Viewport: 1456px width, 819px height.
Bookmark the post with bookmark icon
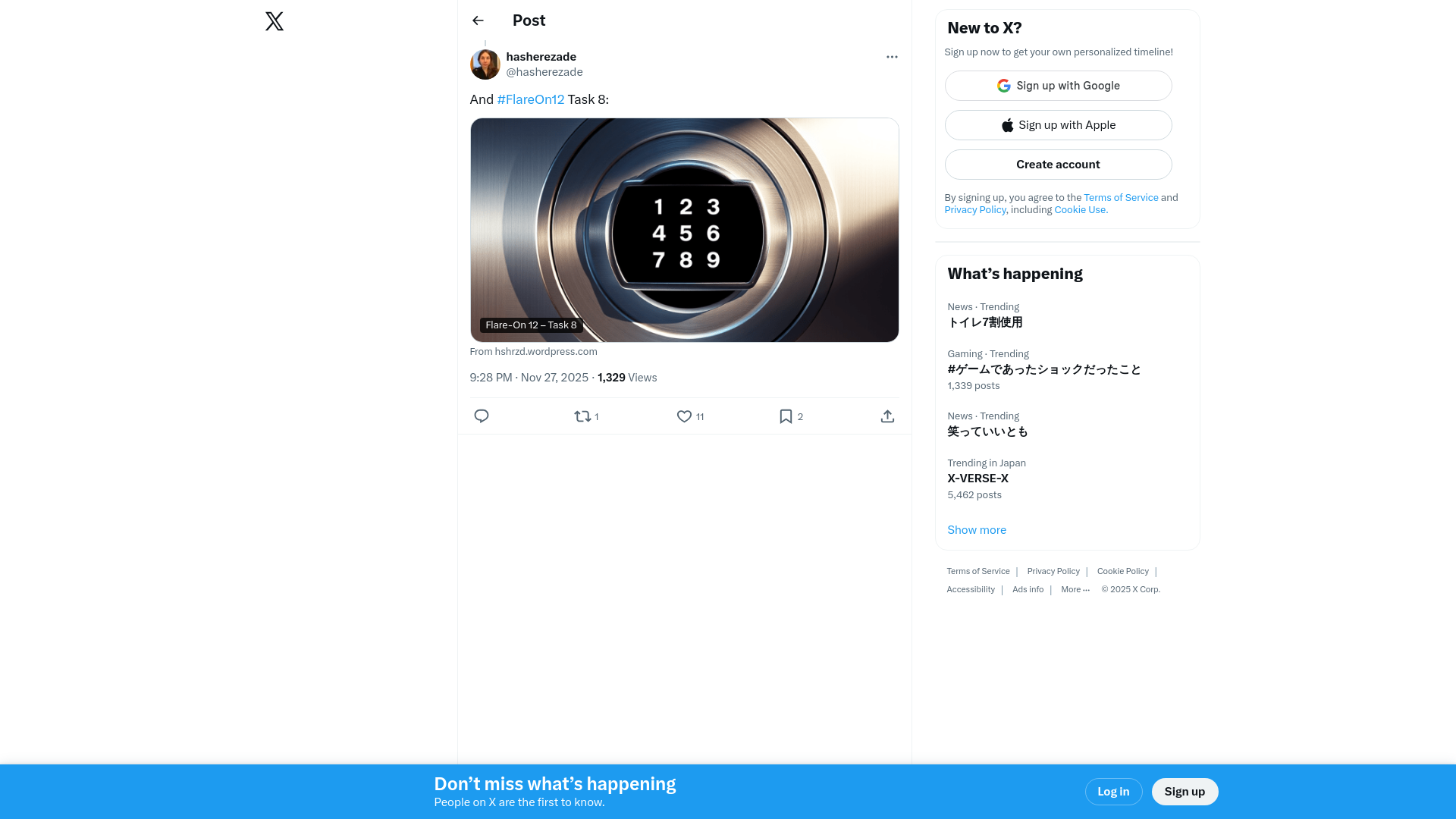tap(786, 416)
